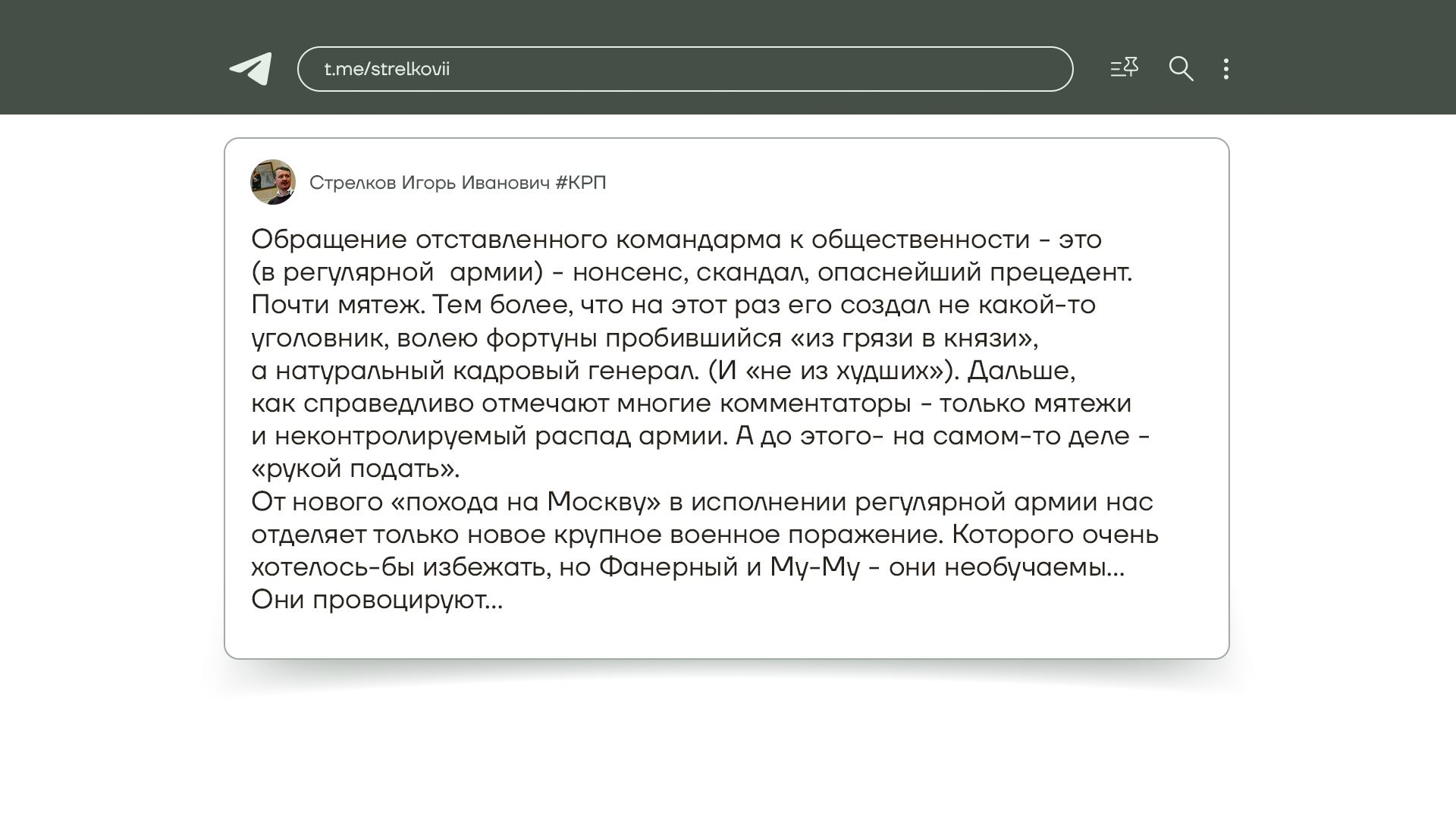Click the sentence "Почти мятеж."

[339, 305]
